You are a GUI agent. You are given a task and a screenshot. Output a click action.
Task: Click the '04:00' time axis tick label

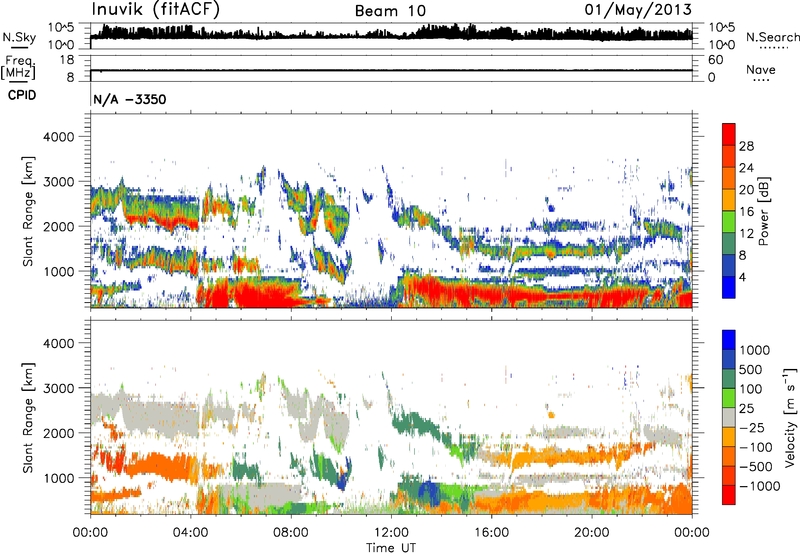pyautogui.click(x=190, y=533)
